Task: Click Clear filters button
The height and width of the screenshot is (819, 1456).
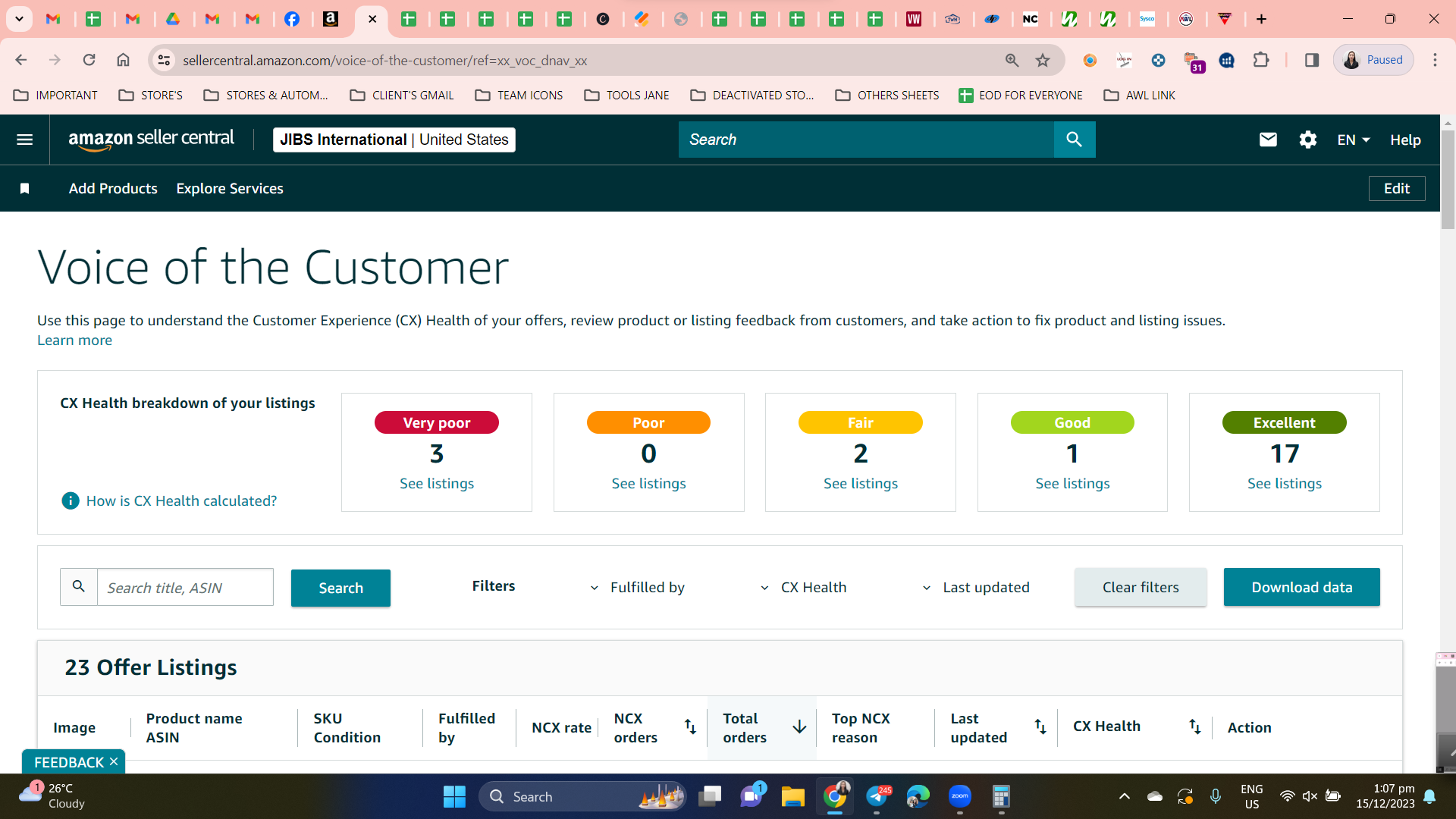Action: tap(1141, 587)
